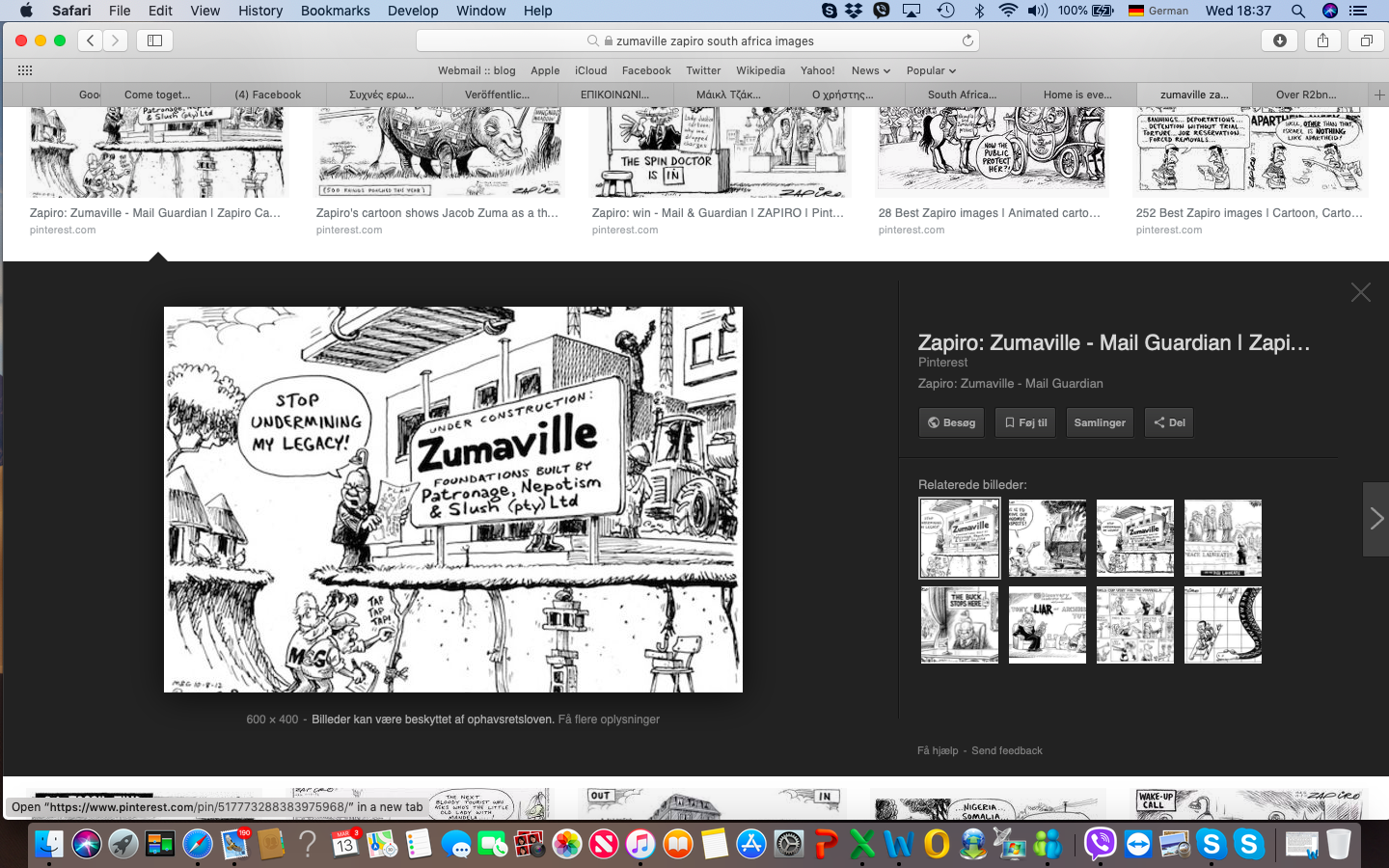
Task: Switch to the South Africa tab
Action: point(962,95)
